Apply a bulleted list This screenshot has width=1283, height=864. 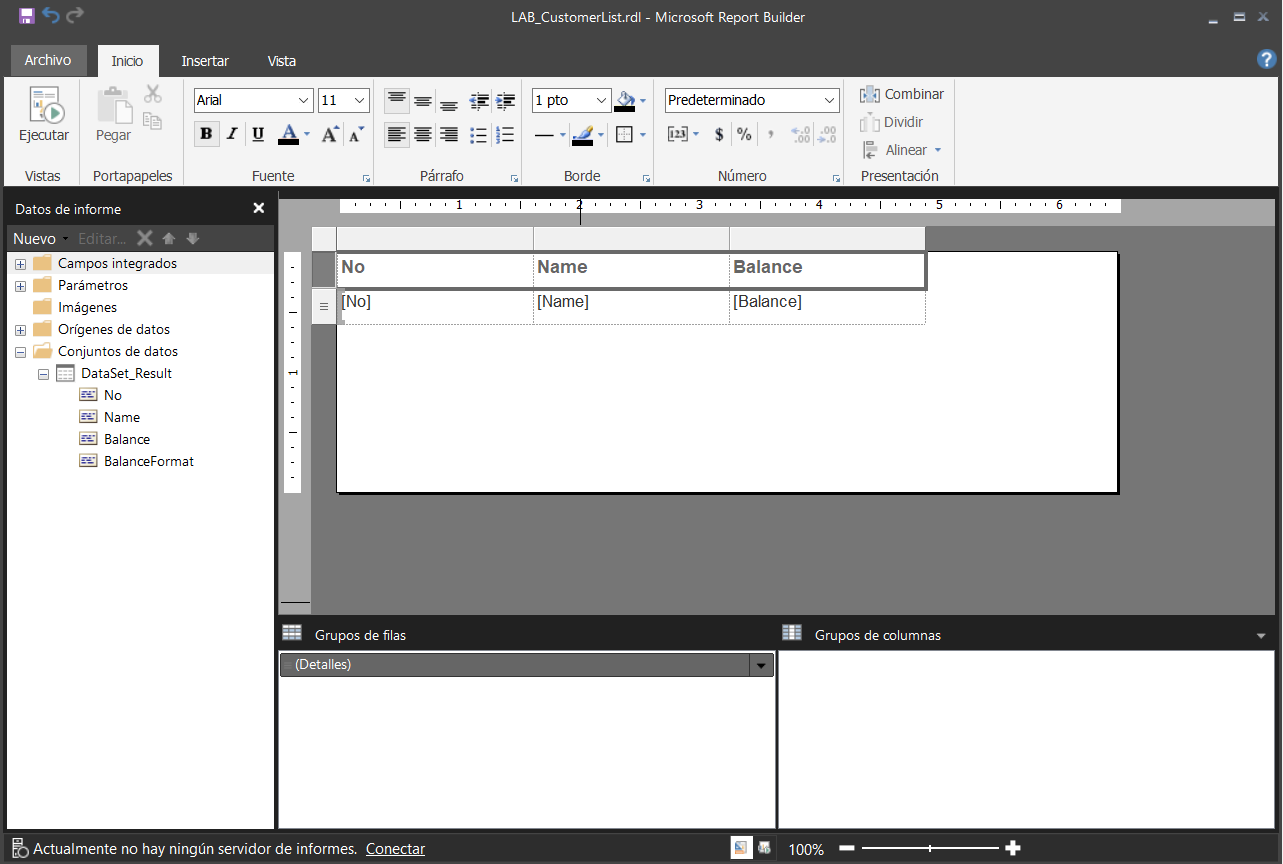tap(479, 134)
